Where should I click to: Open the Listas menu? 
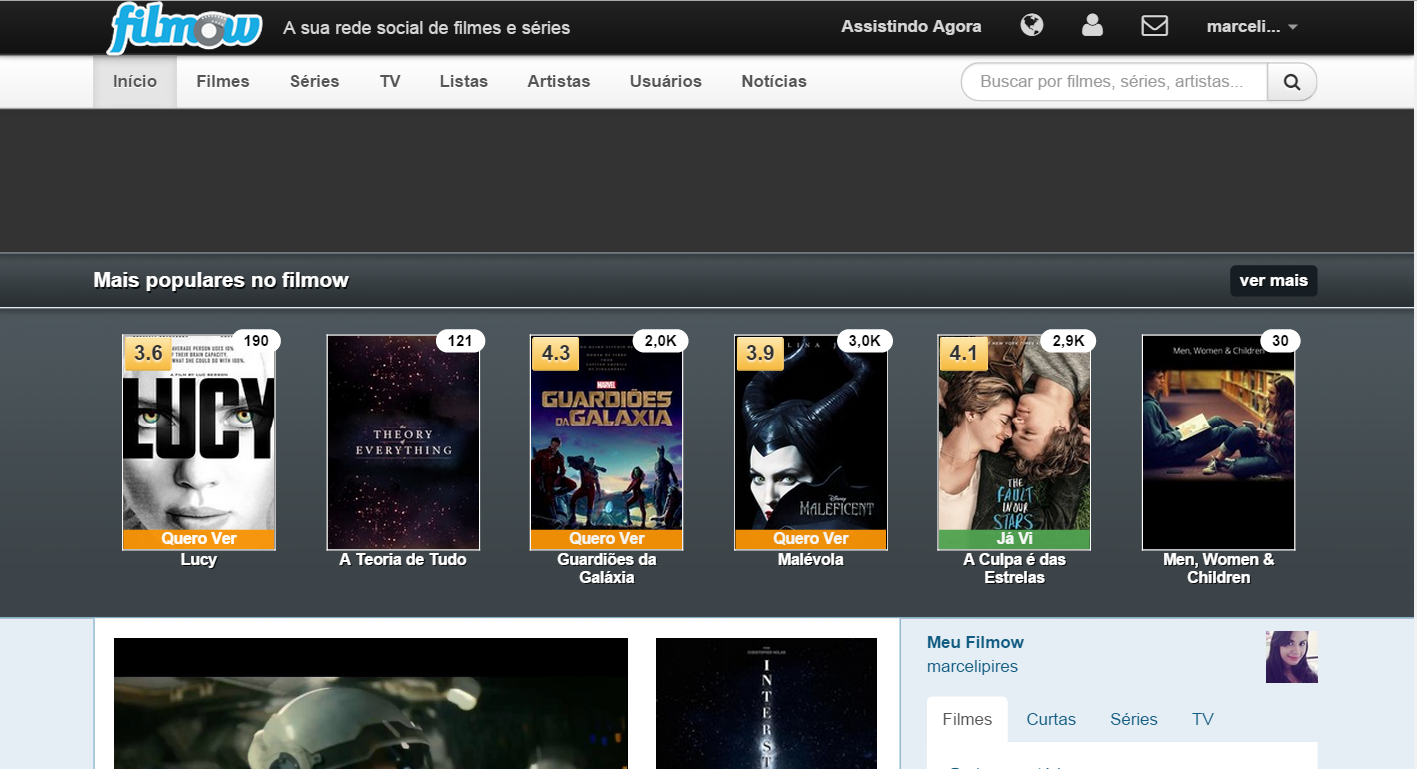464,81
